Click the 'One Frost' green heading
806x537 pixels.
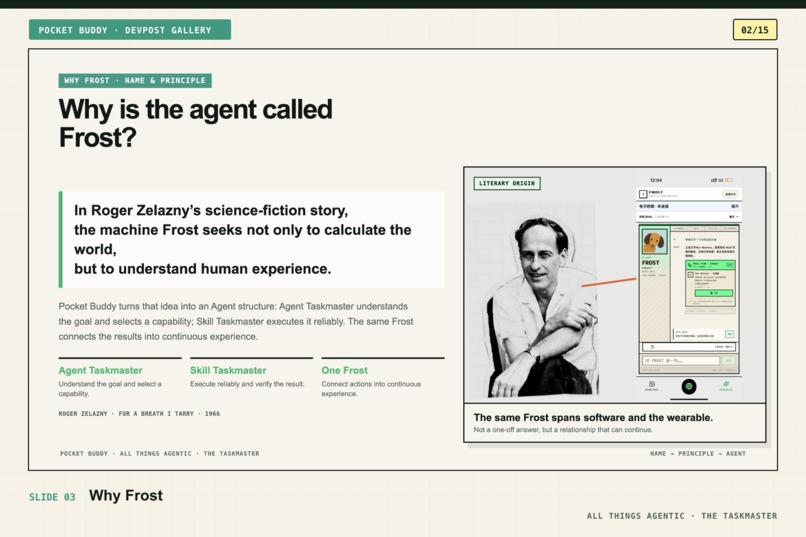[344, 371]
